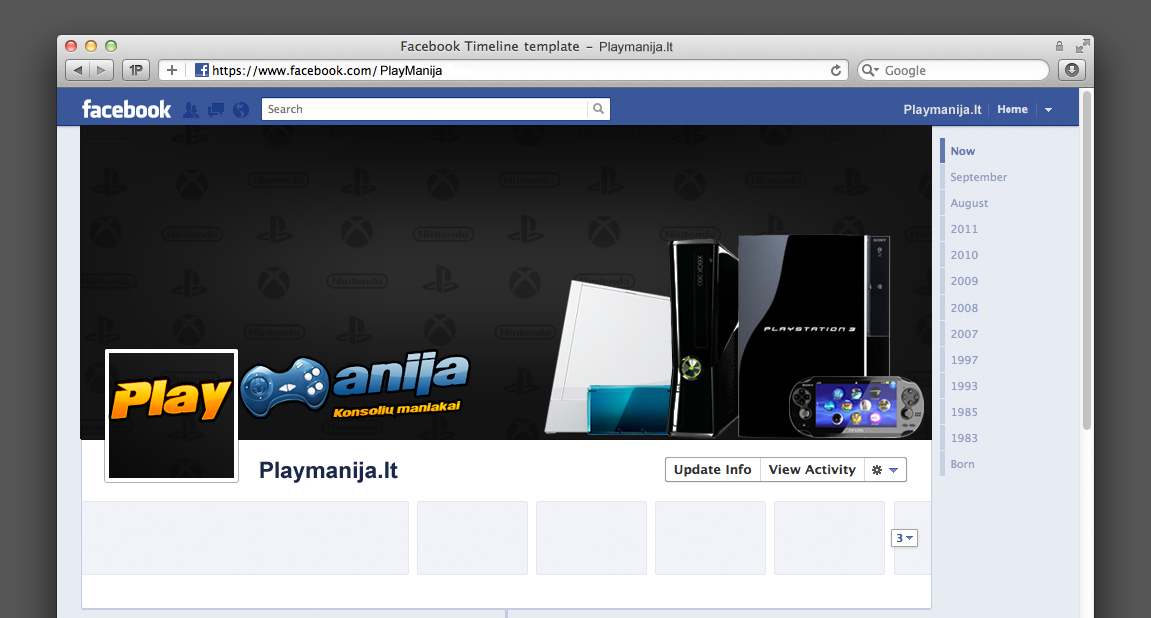The image size is (1151, 618).
Task: Open the Play profile picture thumbnail
Action: (172, 415)
